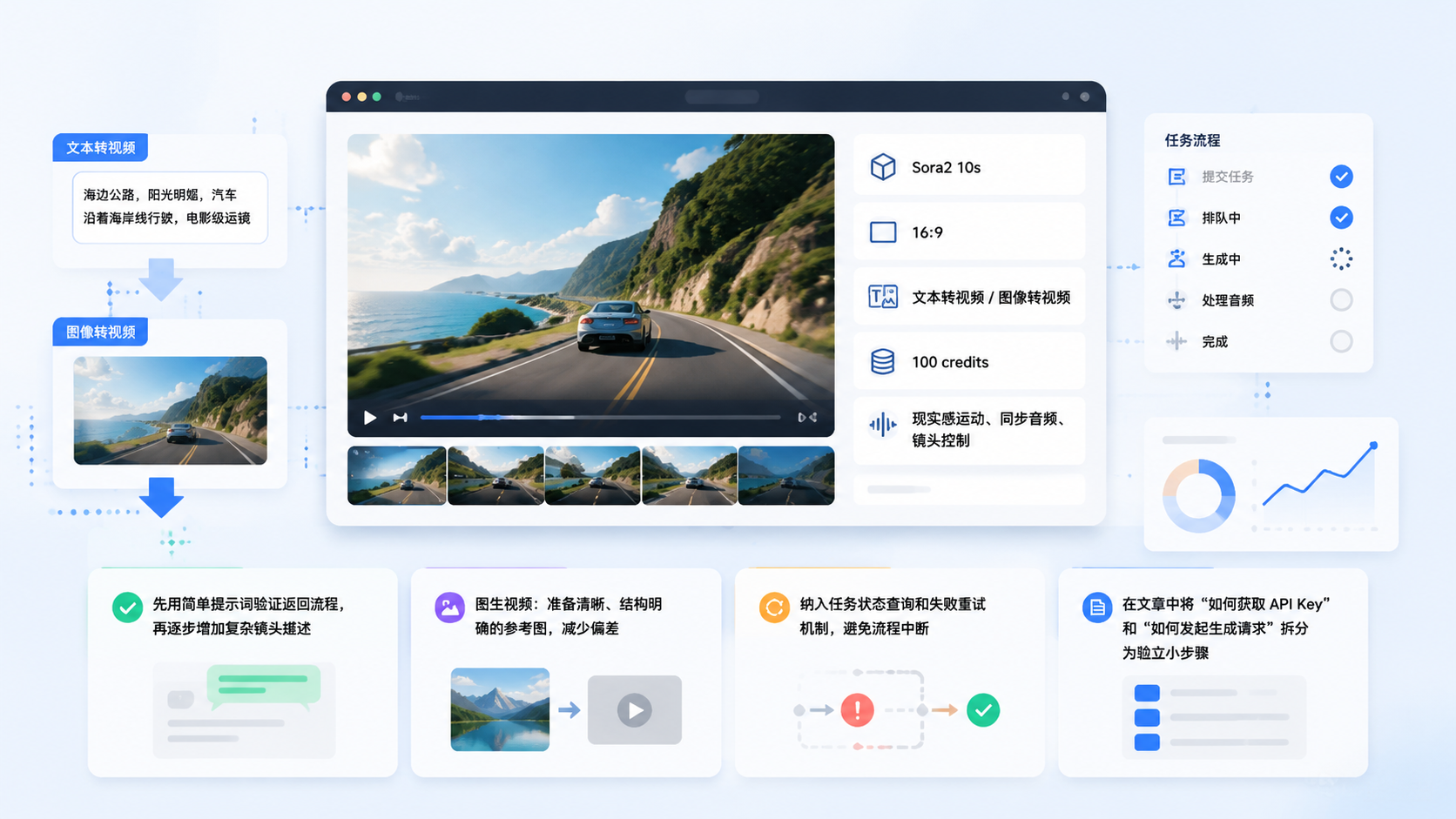Viewport: 1456px width, 819px height.
Task: Select the last filmstrip thumbnail
Action: click(786, 475)
